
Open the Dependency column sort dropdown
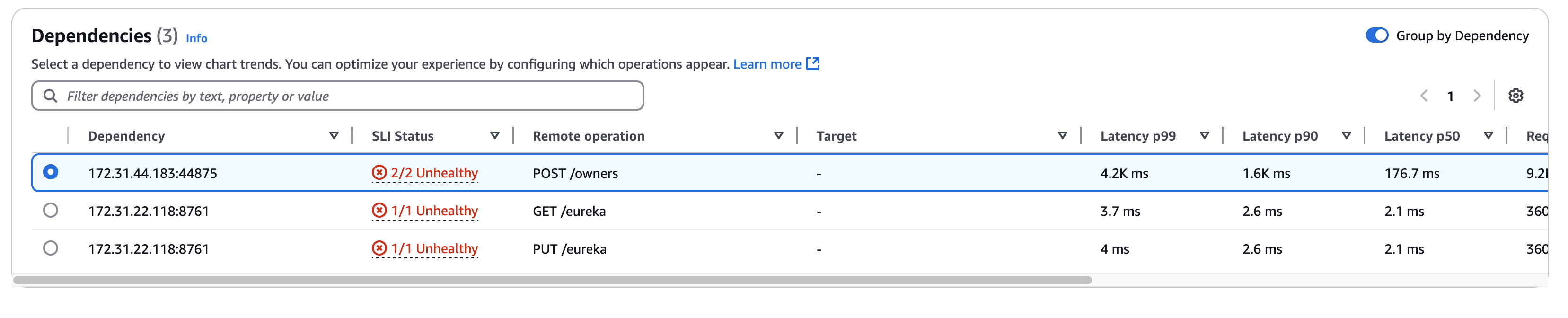tap(334, 136)
